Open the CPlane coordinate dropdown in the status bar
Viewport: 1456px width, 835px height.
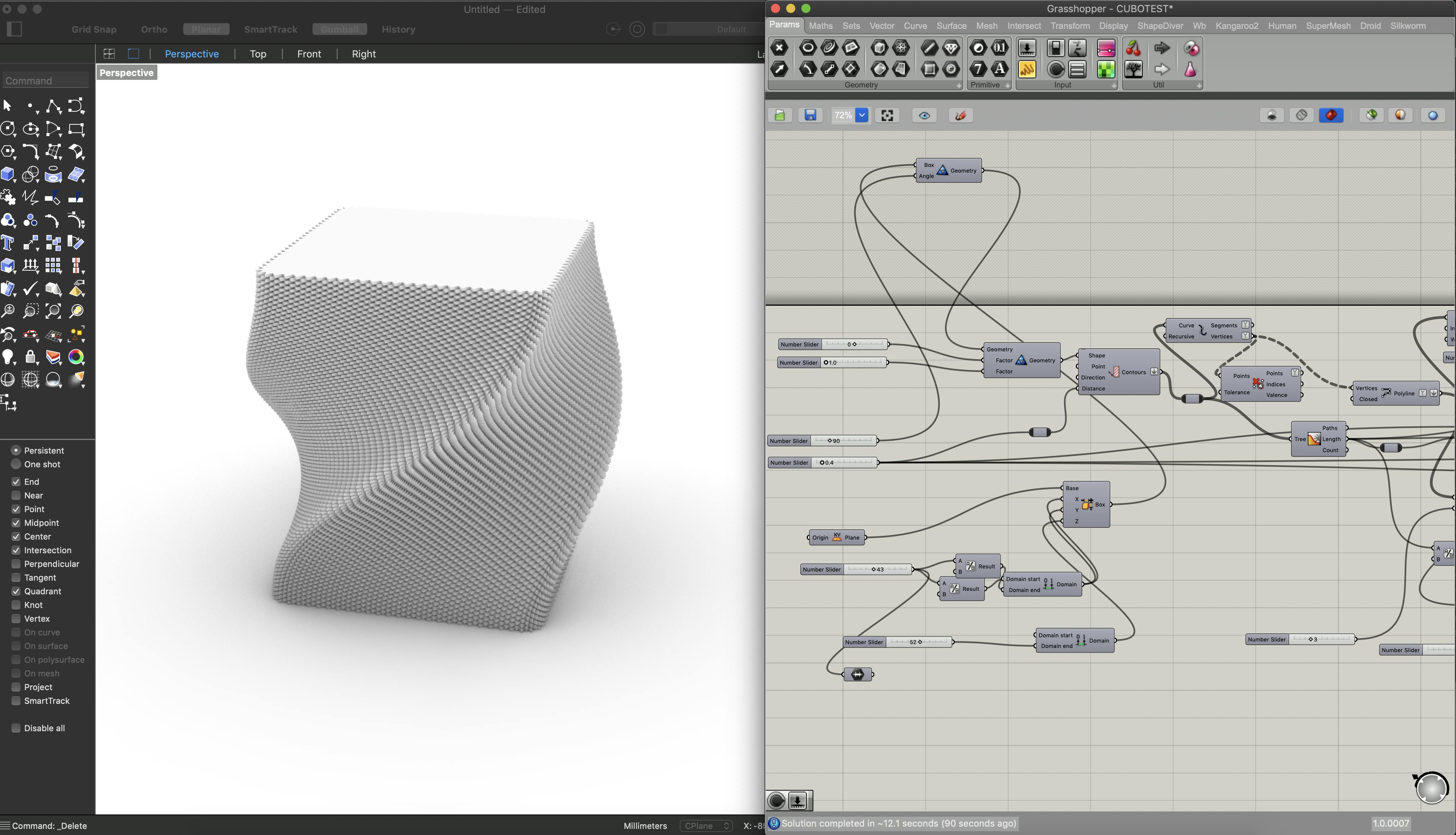coord(706,826)
